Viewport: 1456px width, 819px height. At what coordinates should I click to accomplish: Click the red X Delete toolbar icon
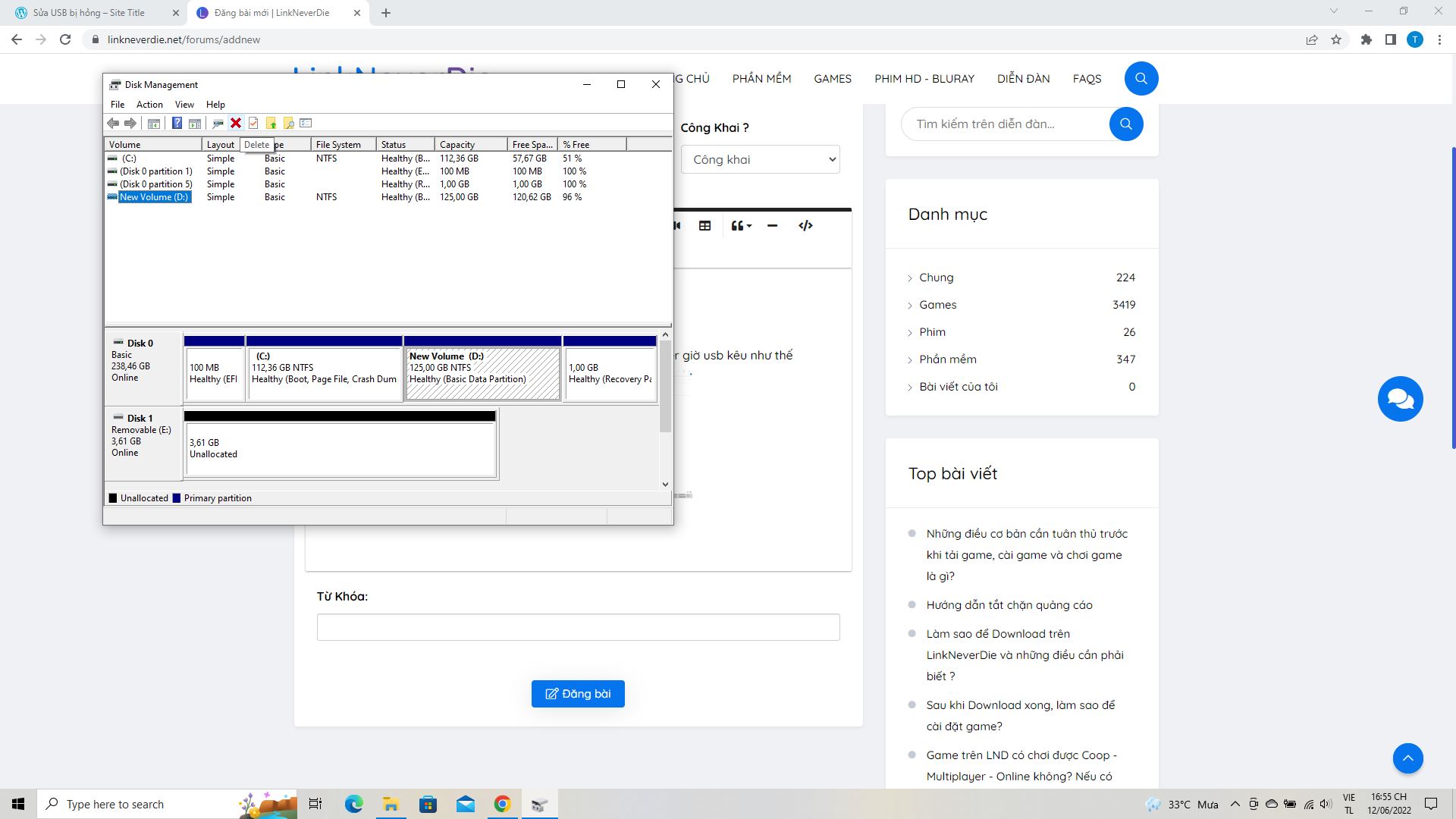point(236,123)
